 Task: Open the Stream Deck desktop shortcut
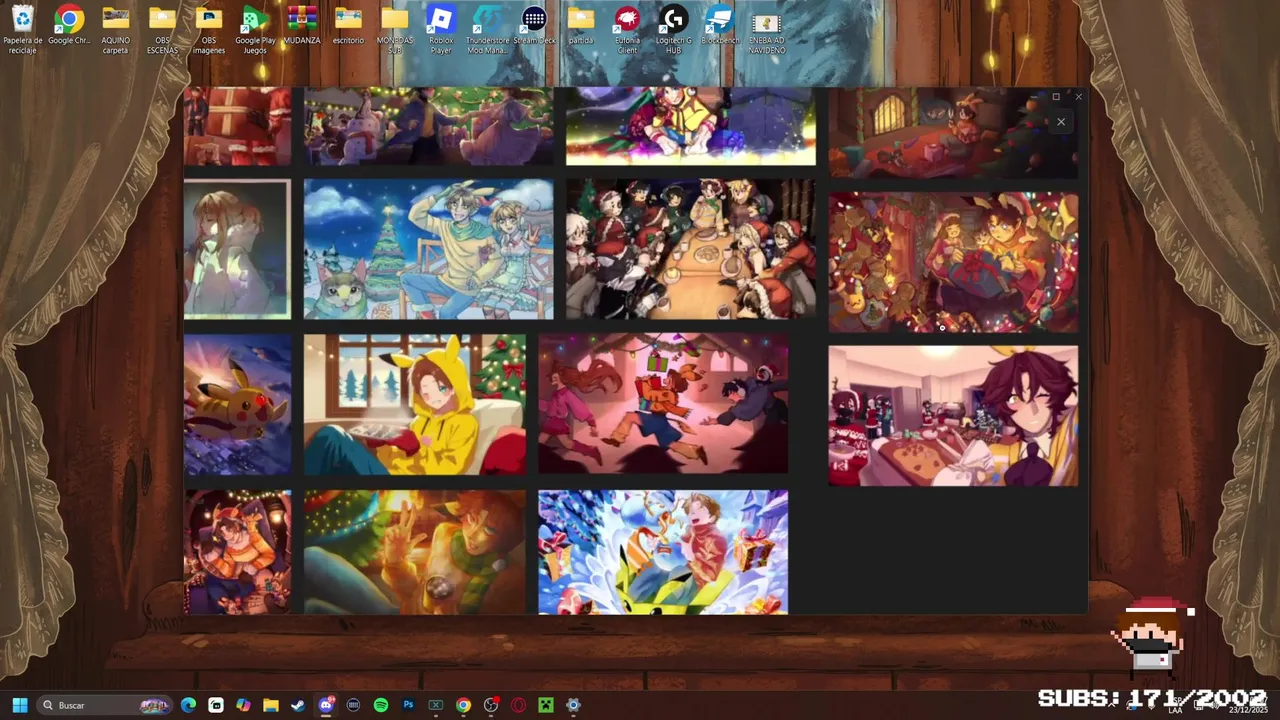pos(534,27)
